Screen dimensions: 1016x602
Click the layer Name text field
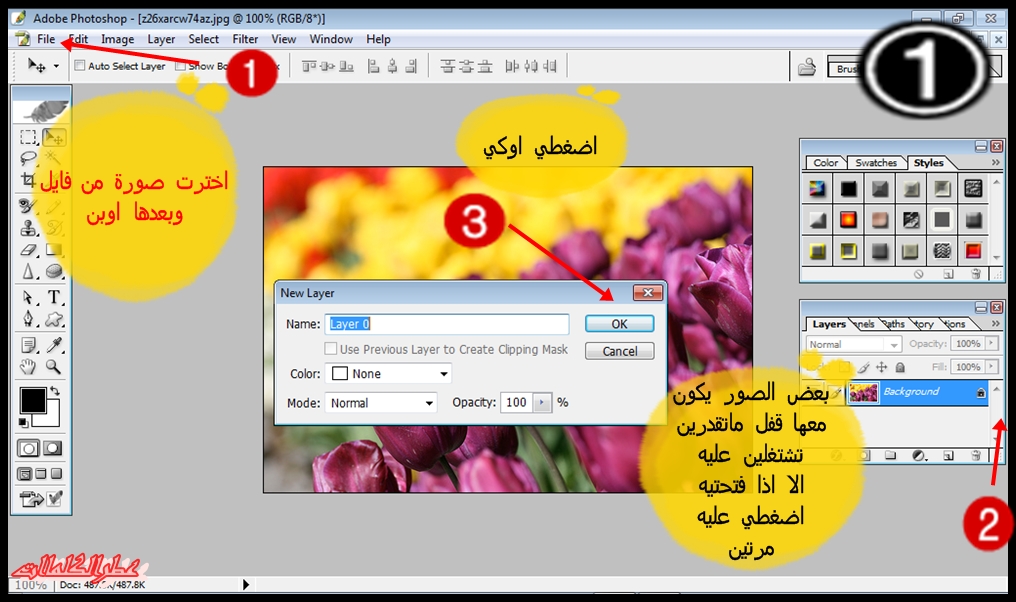[448, 324]
